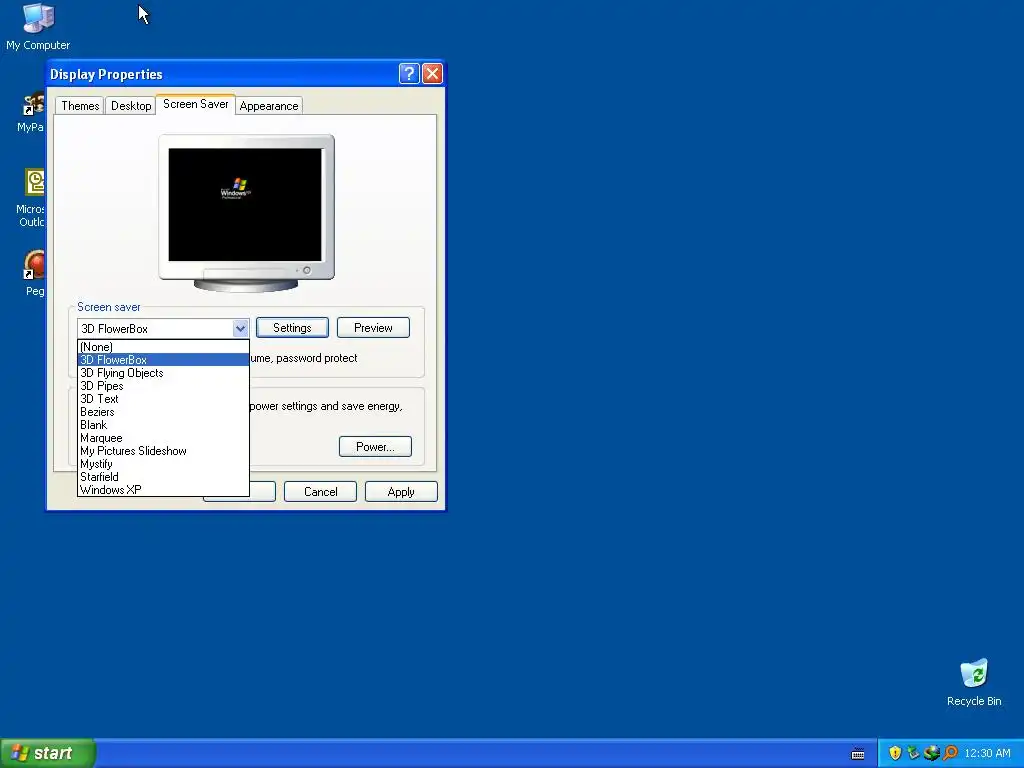1024x768 pixels.
Task: Click the security shield tray icon
Action: [x=895, y=753]
